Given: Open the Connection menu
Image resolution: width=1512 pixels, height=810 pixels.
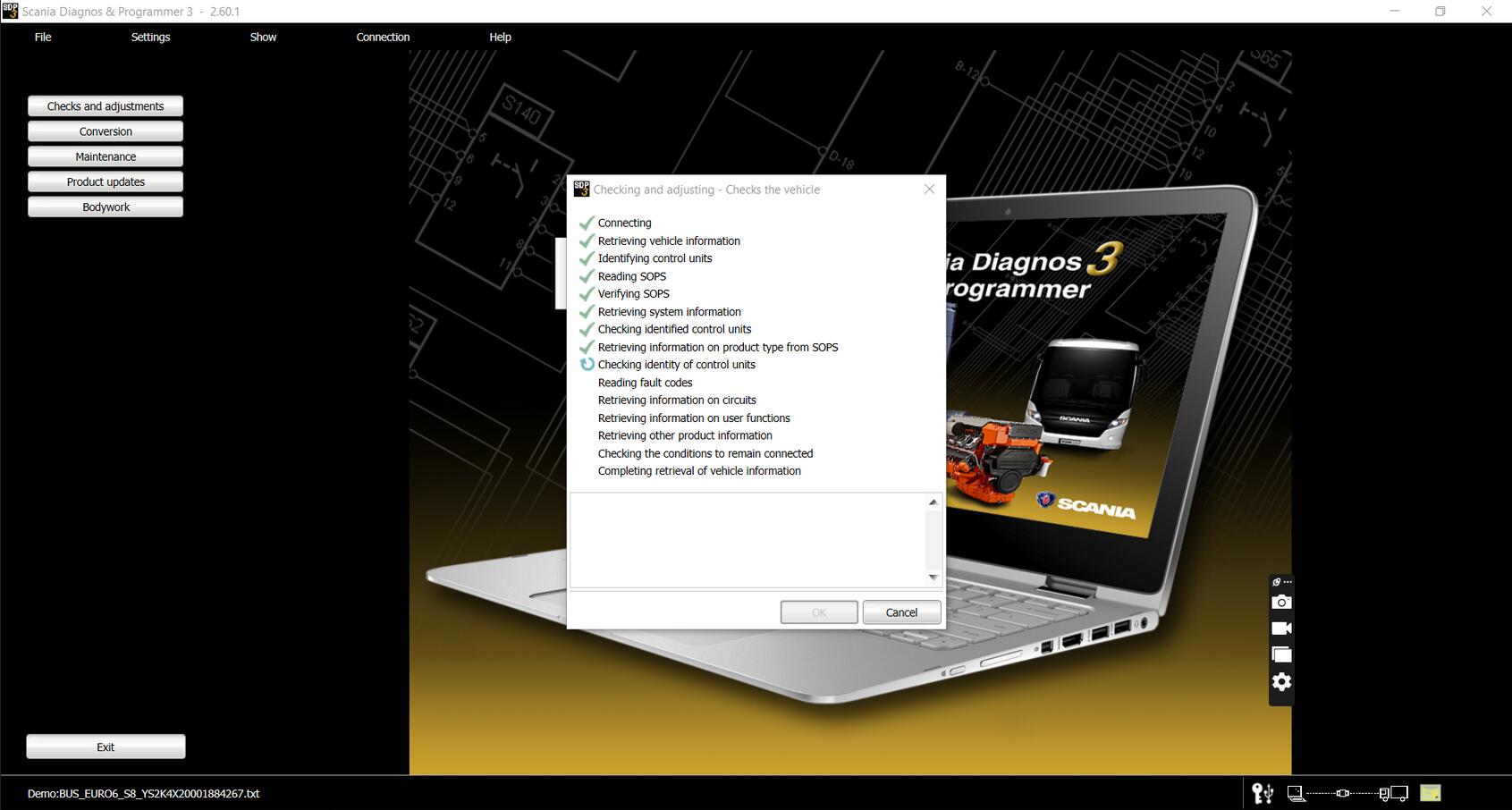Looking at the screenshot, I should pyautogui.click(x=383, y=37).
